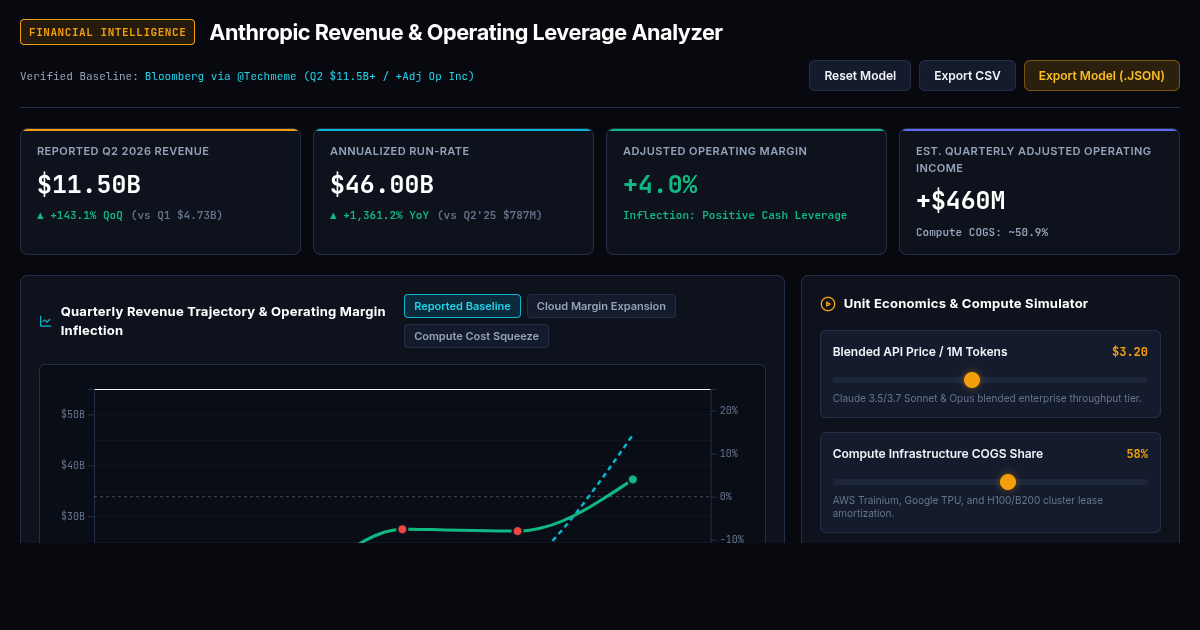Switch to Cloud Margin Expansion scenario
The width and height of the screenshot is (1200, 630).
(601, 306)
